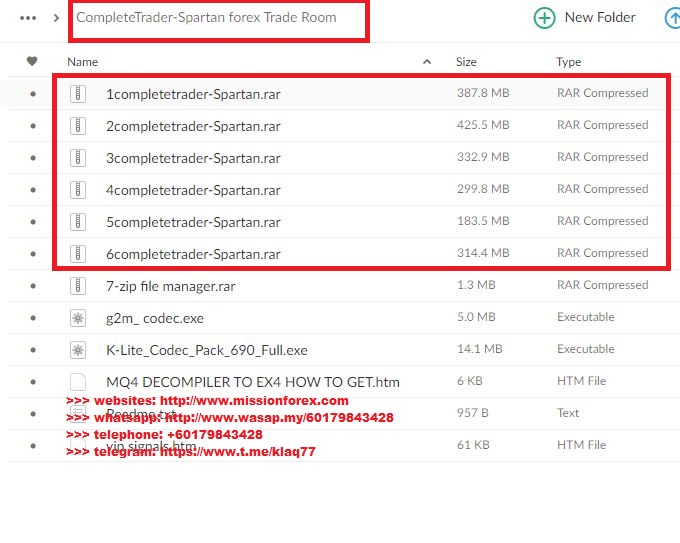Click the 14.1 MB size value
680x543 pixels.
pos(480,349)
